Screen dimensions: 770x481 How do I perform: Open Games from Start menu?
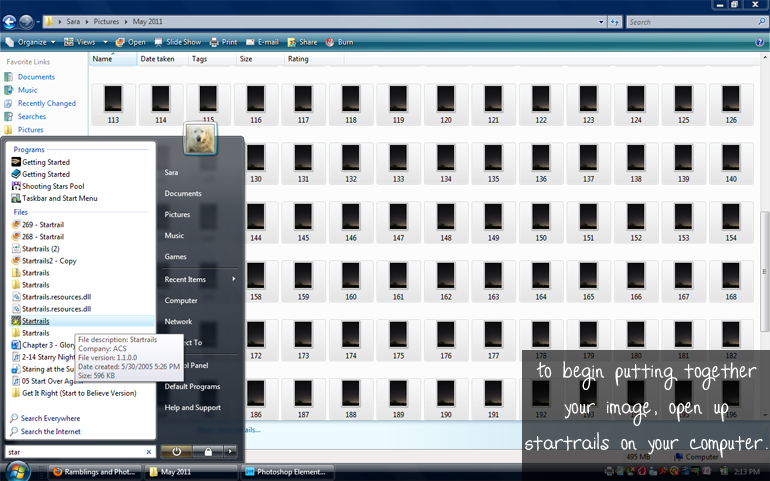click(x=175, y=256)
